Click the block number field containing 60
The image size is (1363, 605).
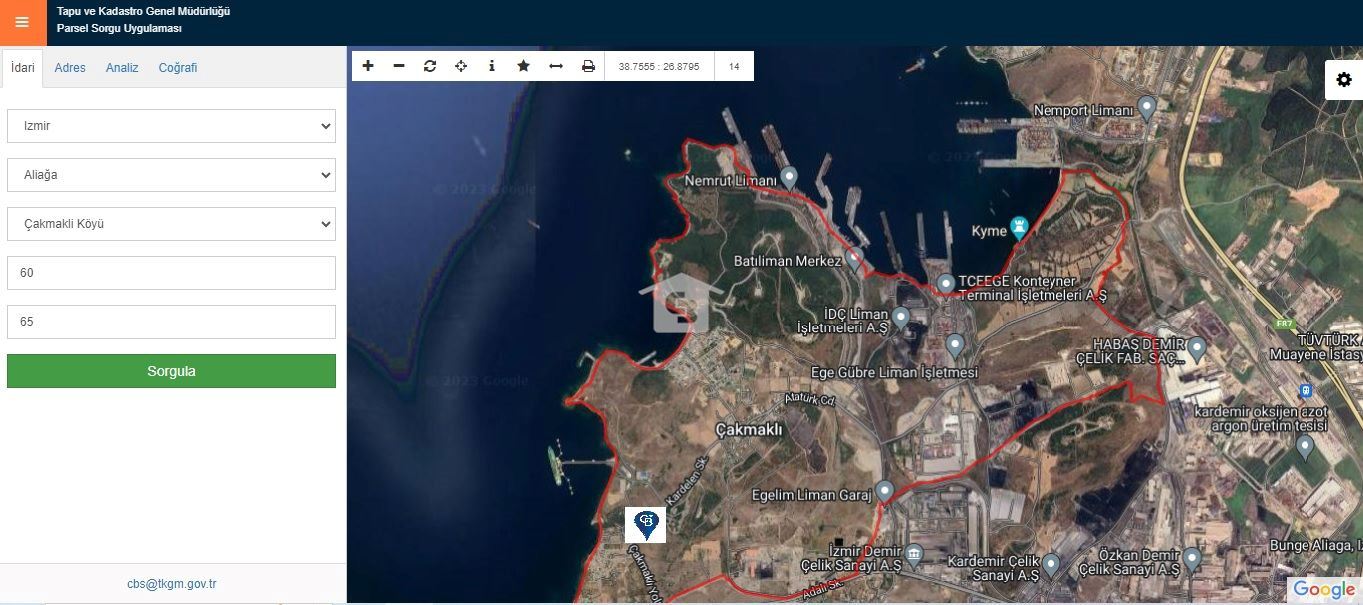pyautogui.click(x=171, y=273)
